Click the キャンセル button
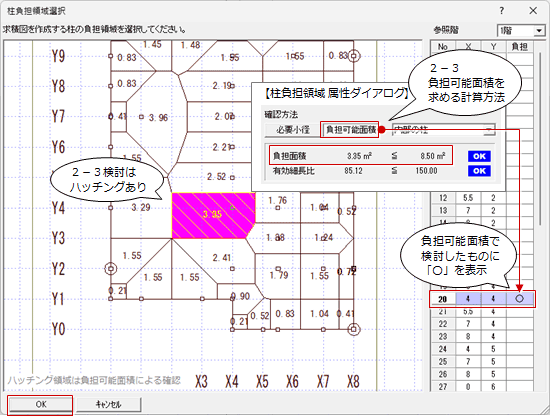 point(109,405)
